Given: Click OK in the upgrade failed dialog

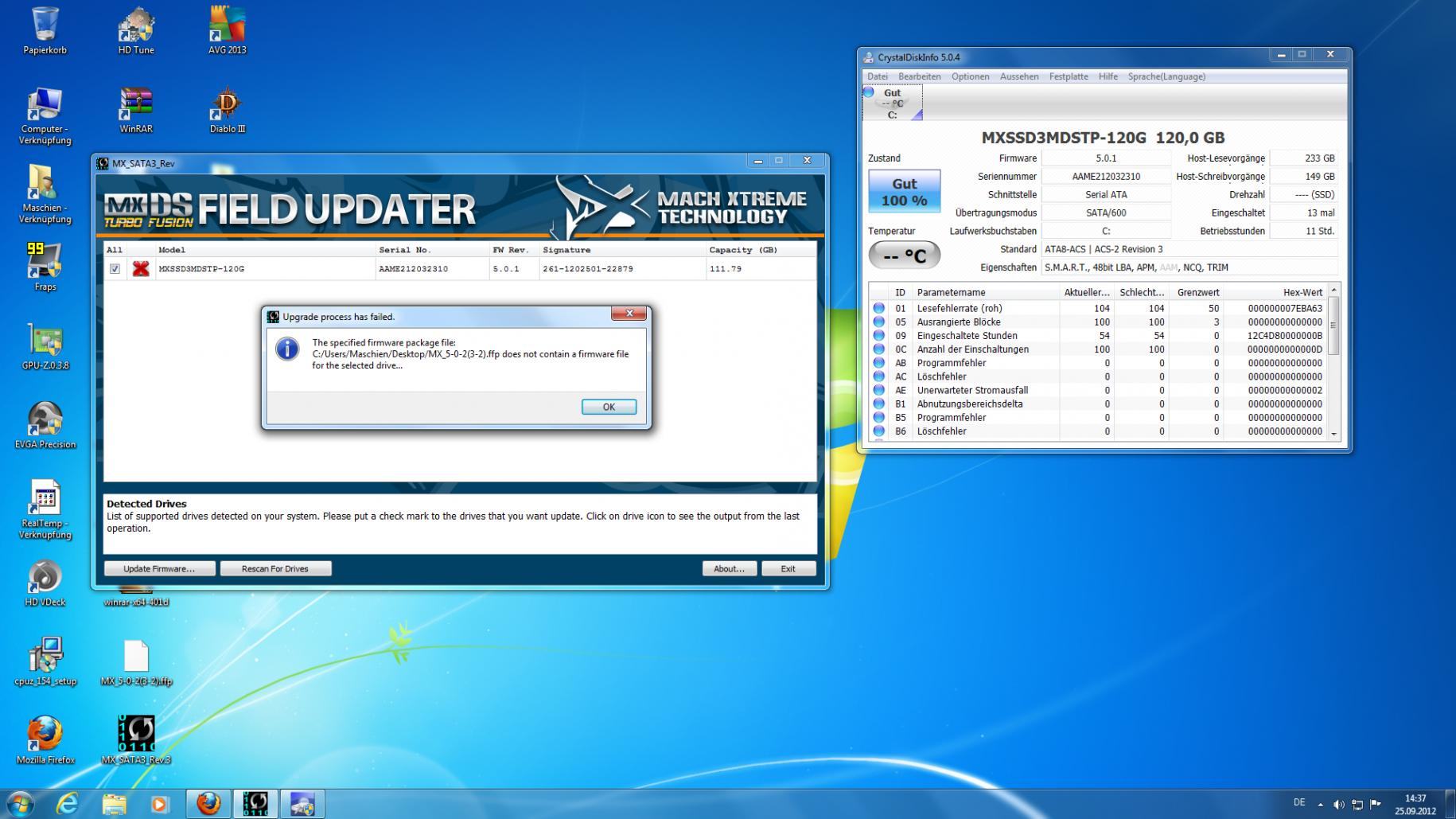Looking at the screenshot, I should click(x=609, y=407).
